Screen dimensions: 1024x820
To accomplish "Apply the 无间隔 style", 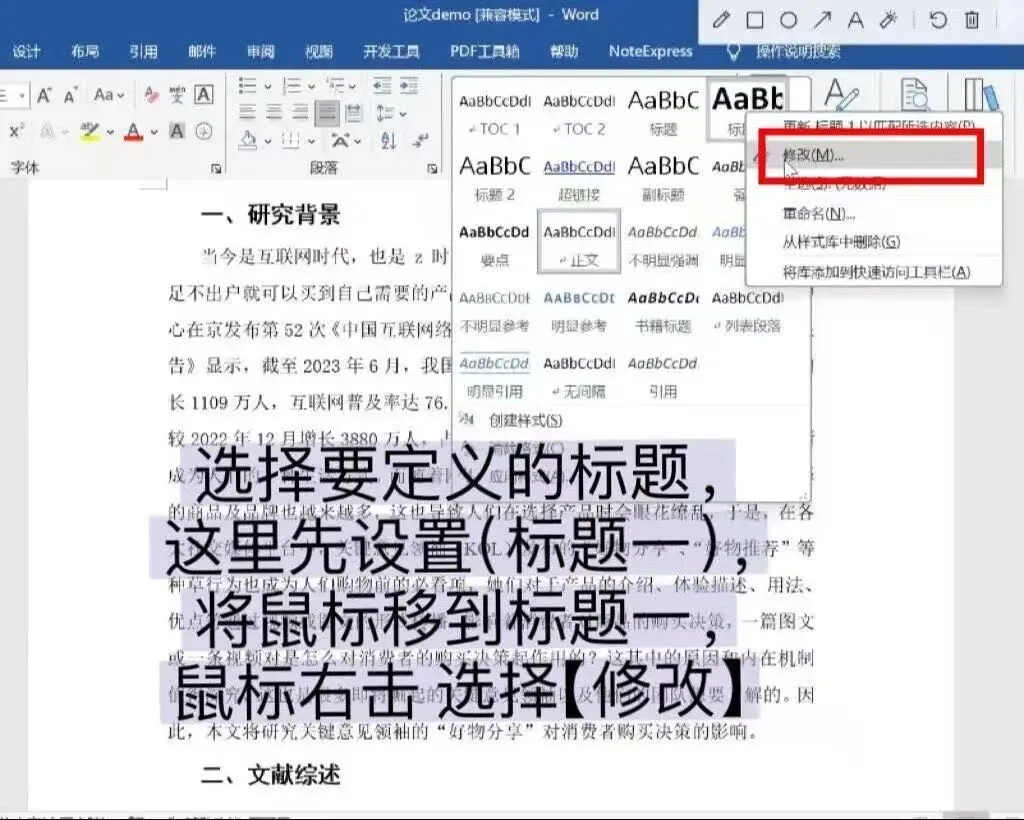I will [579, 377].
